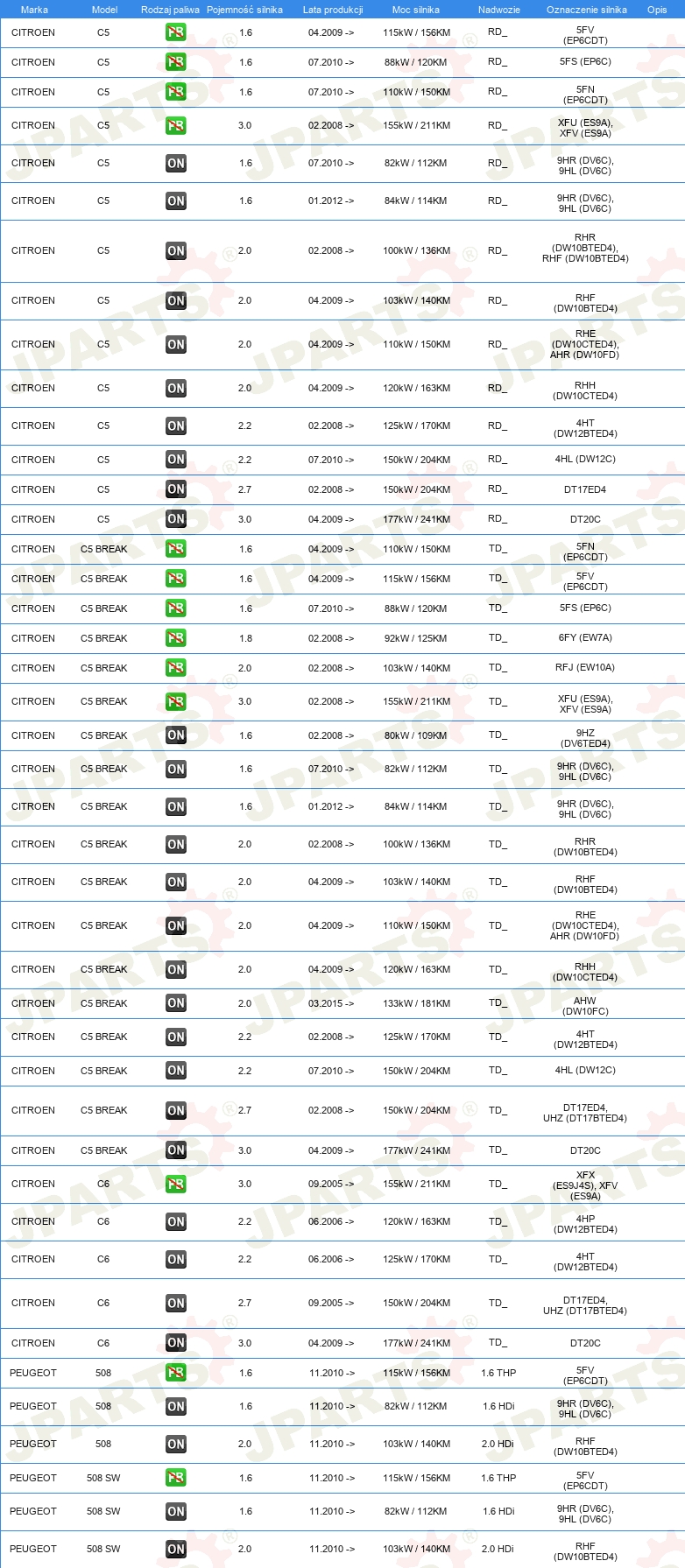685x1568 pixels.
Task: Click the 1.8 engine capacity cell
Action: tap(245, 638)
